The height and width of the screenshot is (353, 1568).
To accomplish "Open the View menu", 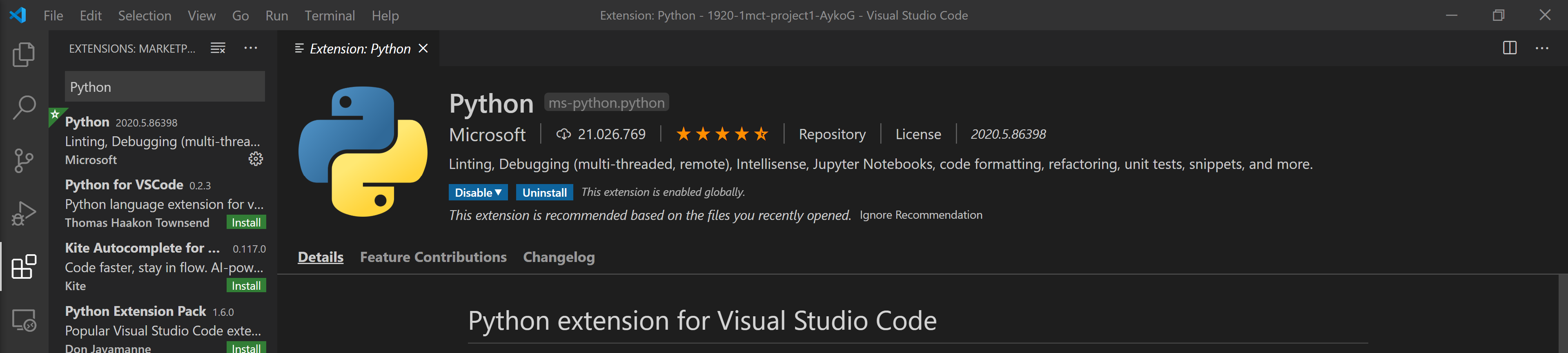I will click(x=201, y=15).
